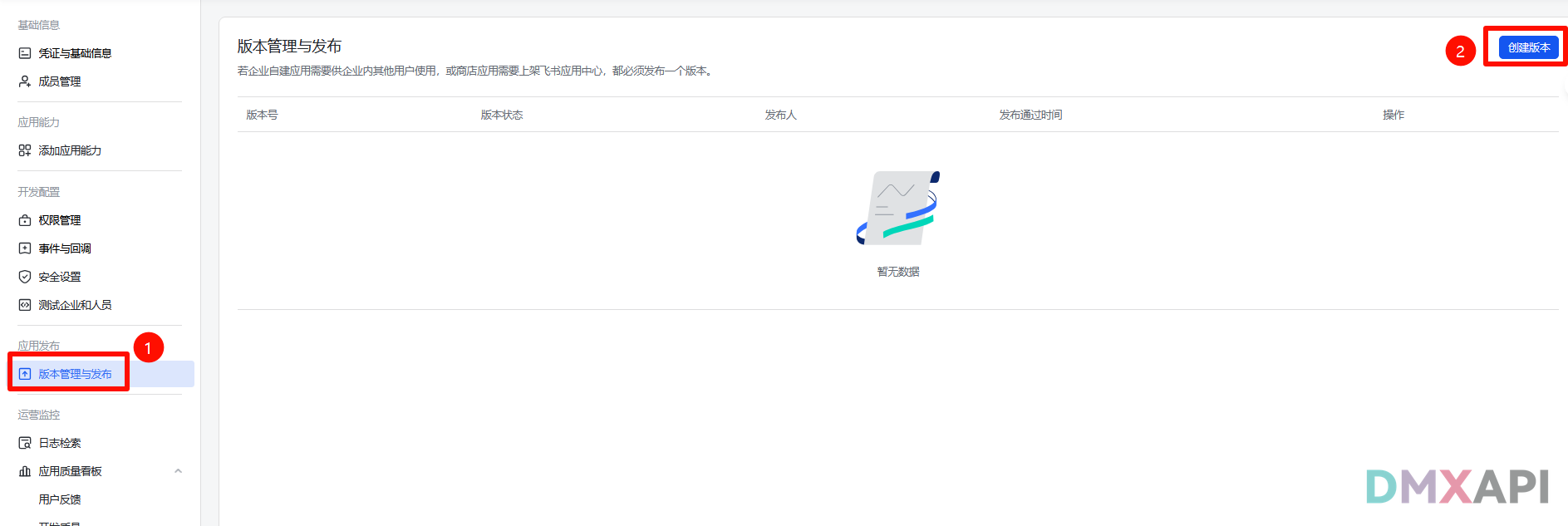
Task: Click the 发布人 column header
Action: pyautogui.click(x=781, y=115)
